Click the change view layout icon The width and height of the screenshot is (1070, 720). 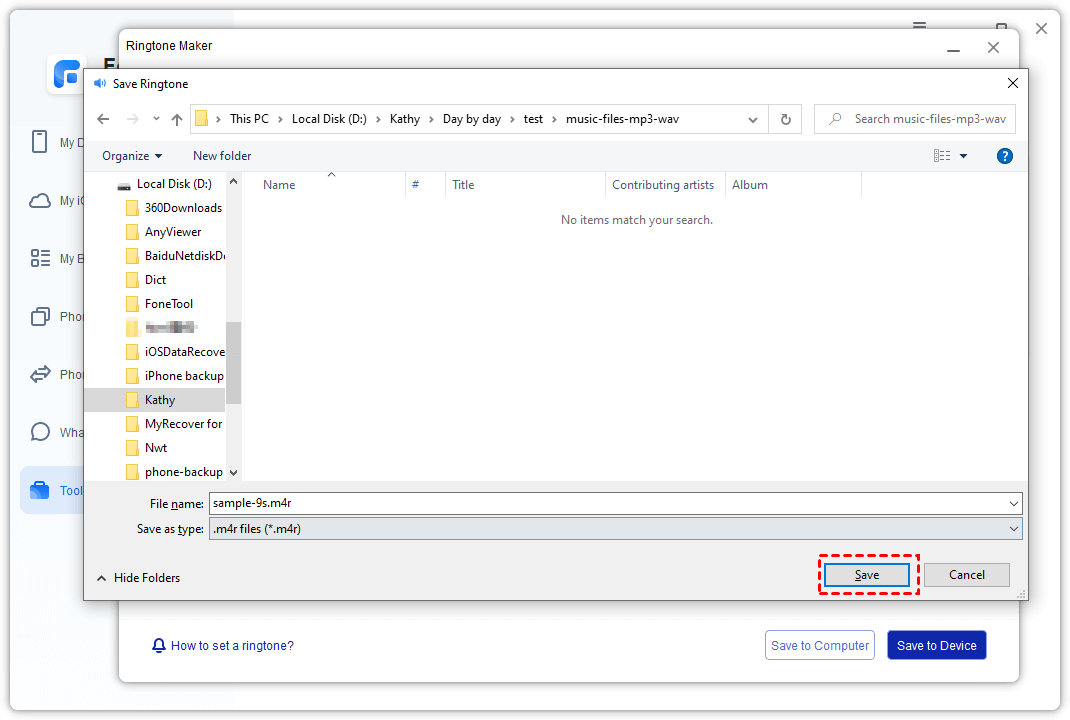click(942, 156)
